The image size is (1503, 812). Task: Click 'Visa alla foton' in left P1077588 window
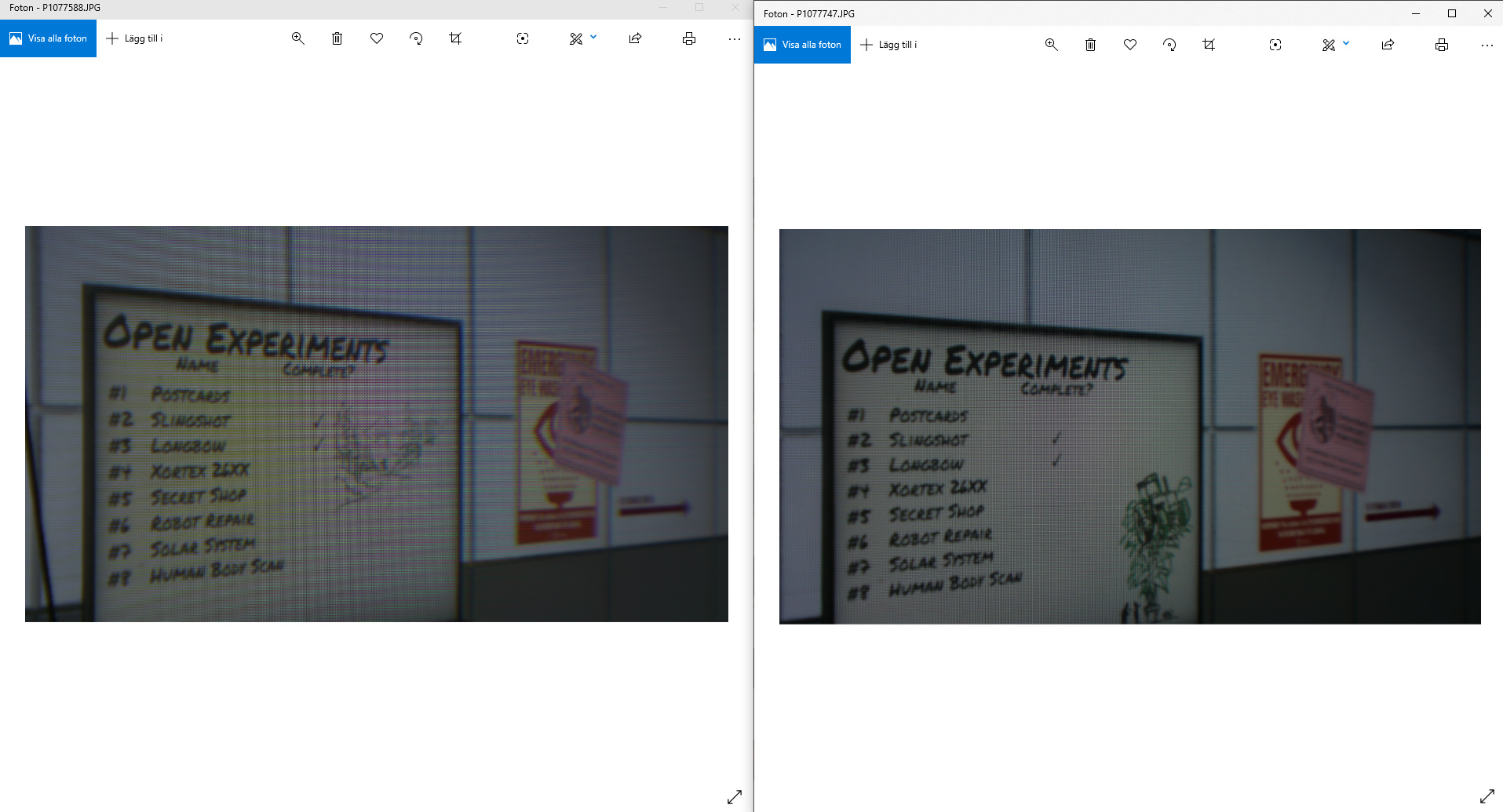pyautogui.click(x=48, y=38)
